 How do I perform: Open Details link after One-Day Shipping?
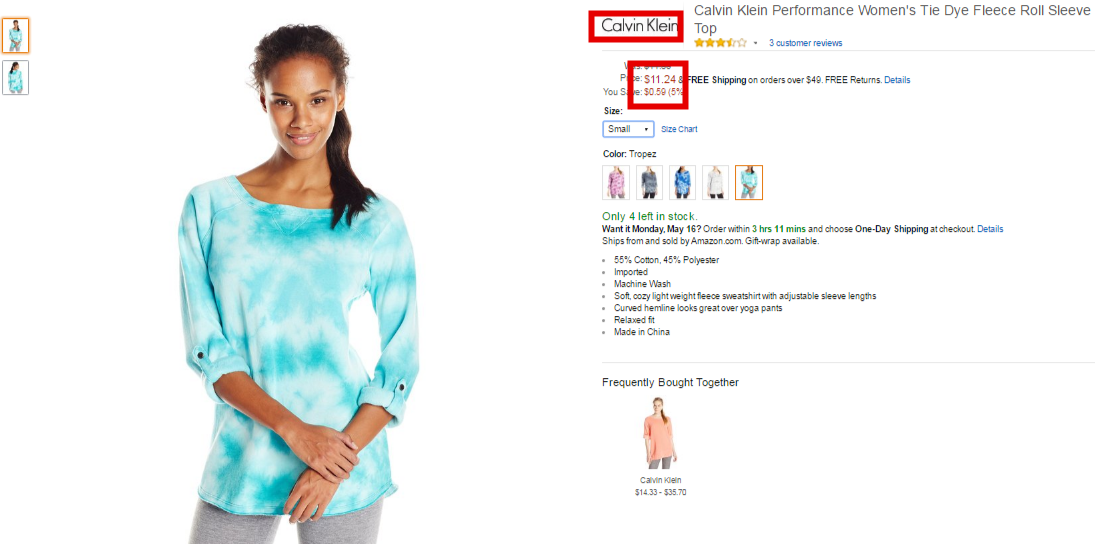(990, 229)
